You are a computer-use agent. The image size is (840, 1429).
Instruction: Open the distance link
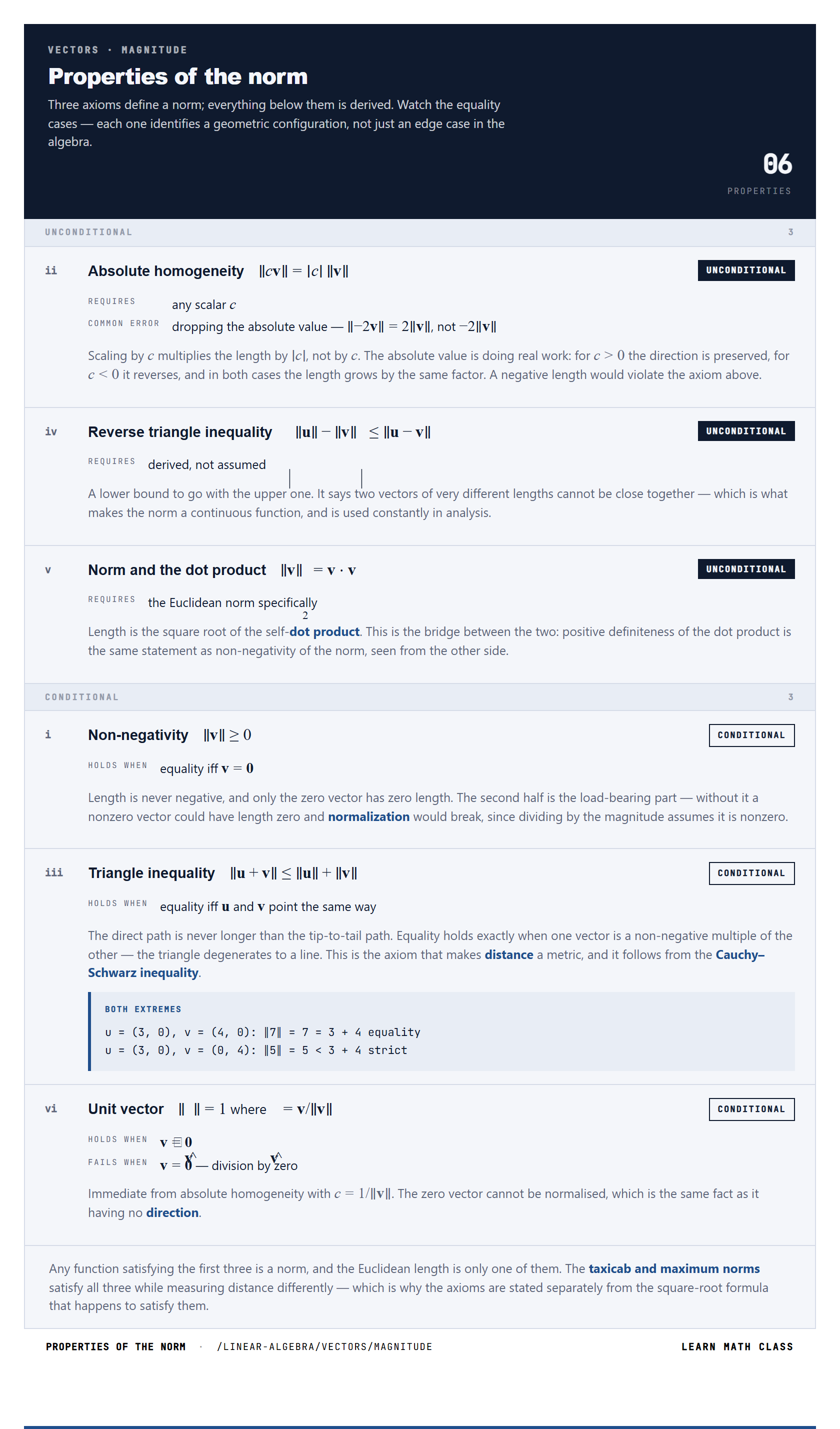509,954
